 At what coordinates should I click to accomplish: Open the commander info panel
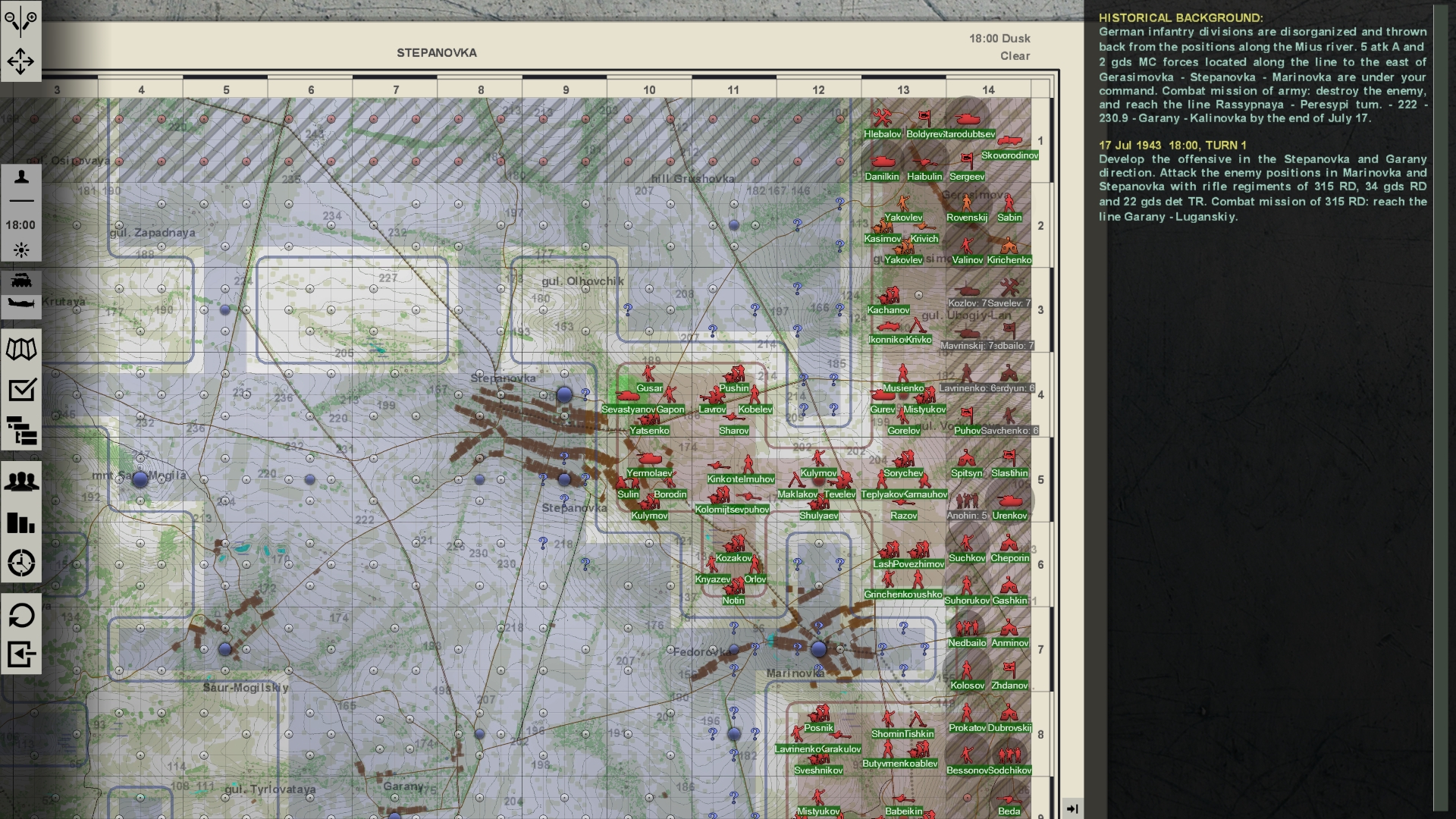click(x=21, y=176)
